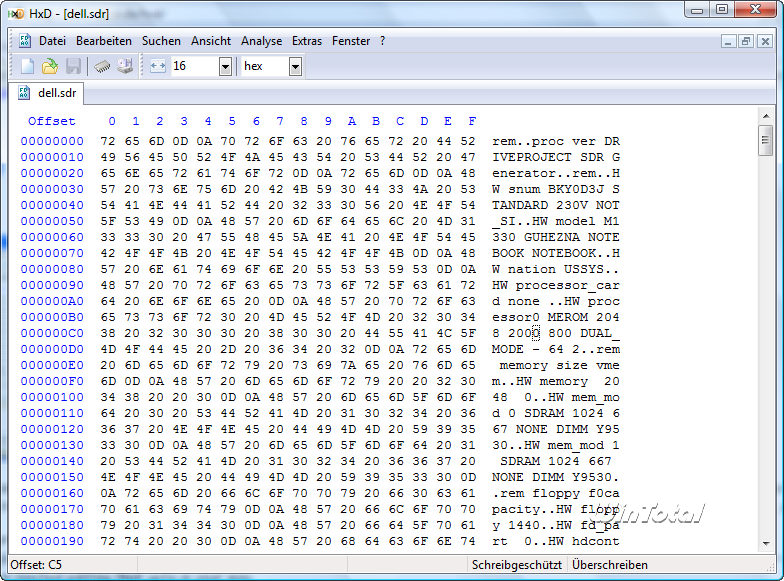Click offset row 000000C0
784x581 pixels.
pos(52,333)
